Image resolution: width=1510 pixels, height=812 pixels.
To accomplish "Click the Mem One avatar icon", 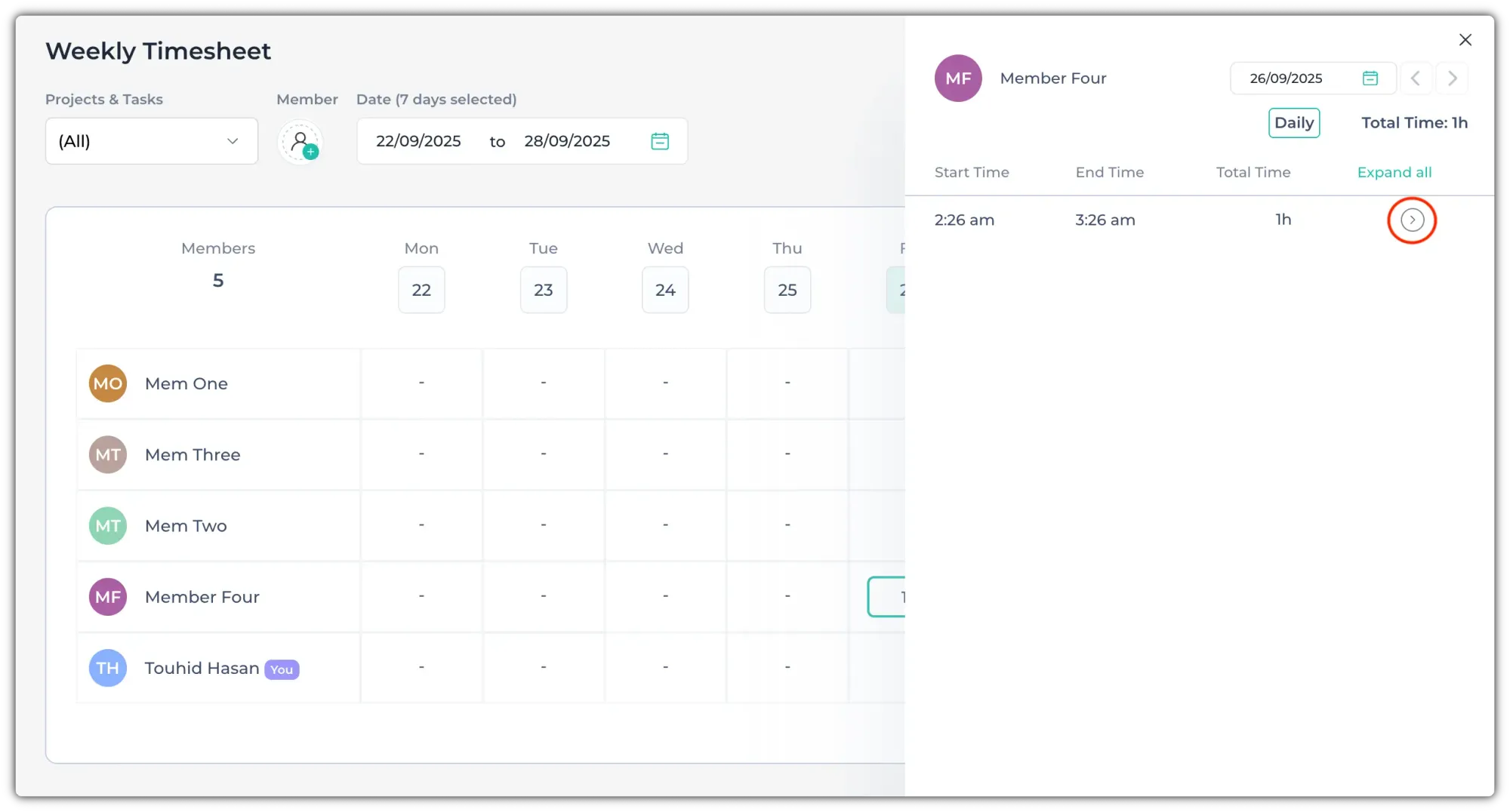I will [108, 383].
